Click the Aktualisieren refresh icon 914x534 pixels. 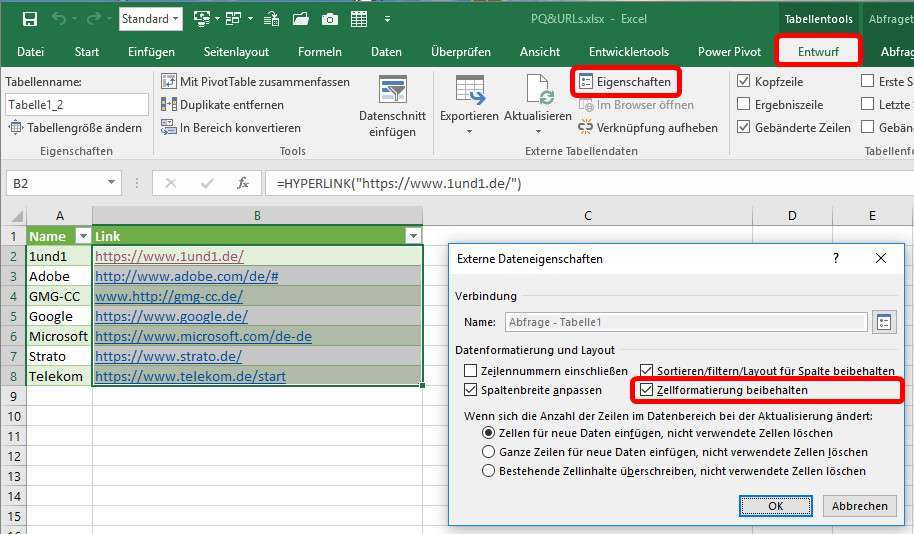(537, 89)
